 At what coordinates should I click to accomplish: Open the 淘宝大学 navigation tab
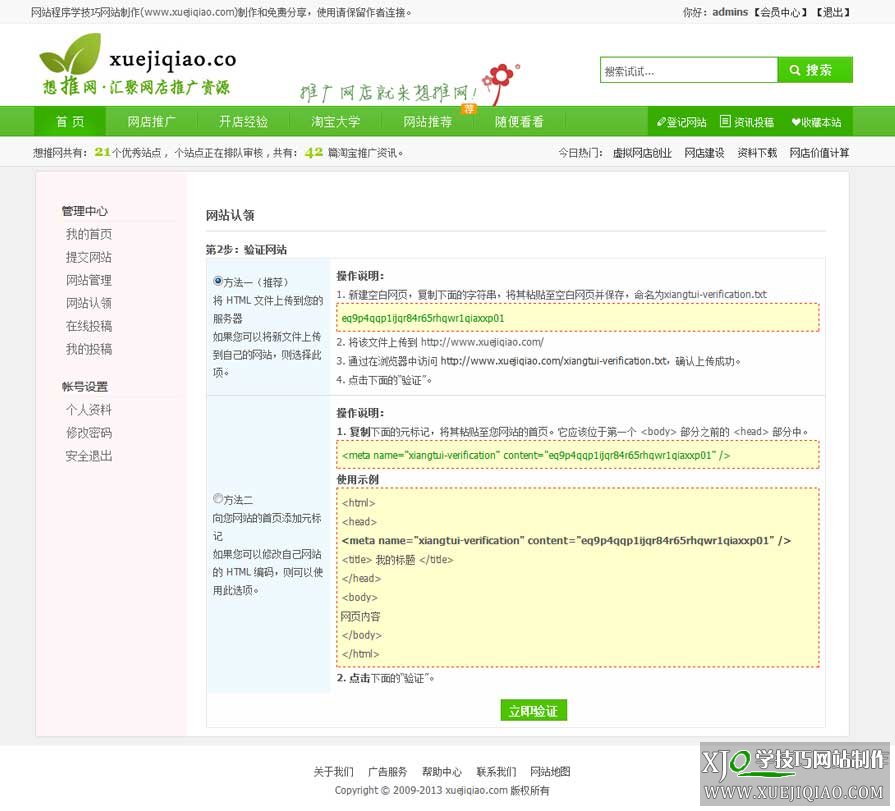tap(335, 122)
